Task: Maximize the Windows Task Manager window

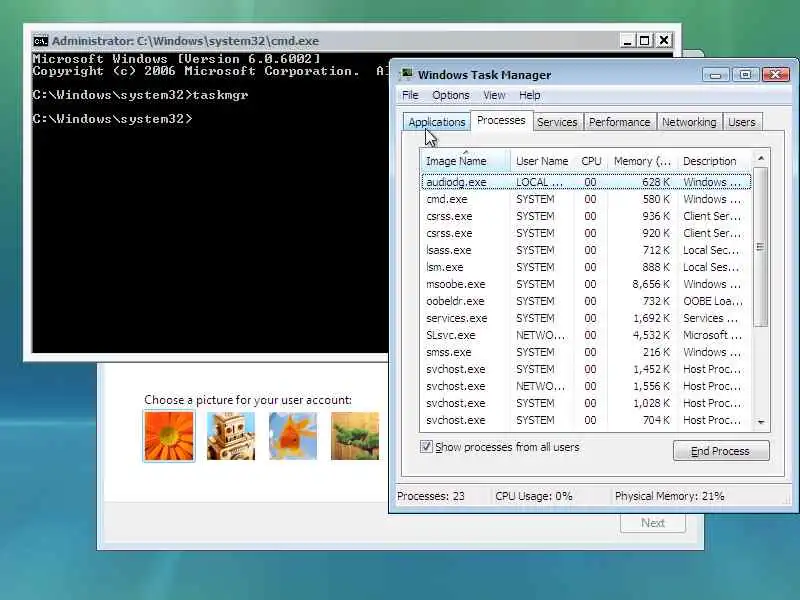Action: (745, 75)
